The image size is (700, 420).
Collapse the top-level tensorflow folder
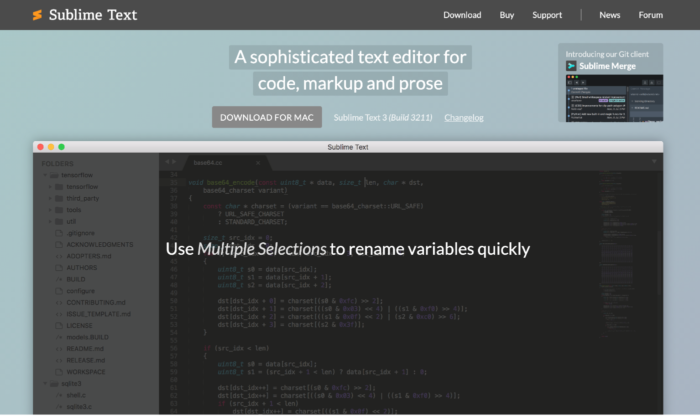(x=45, y=175)
